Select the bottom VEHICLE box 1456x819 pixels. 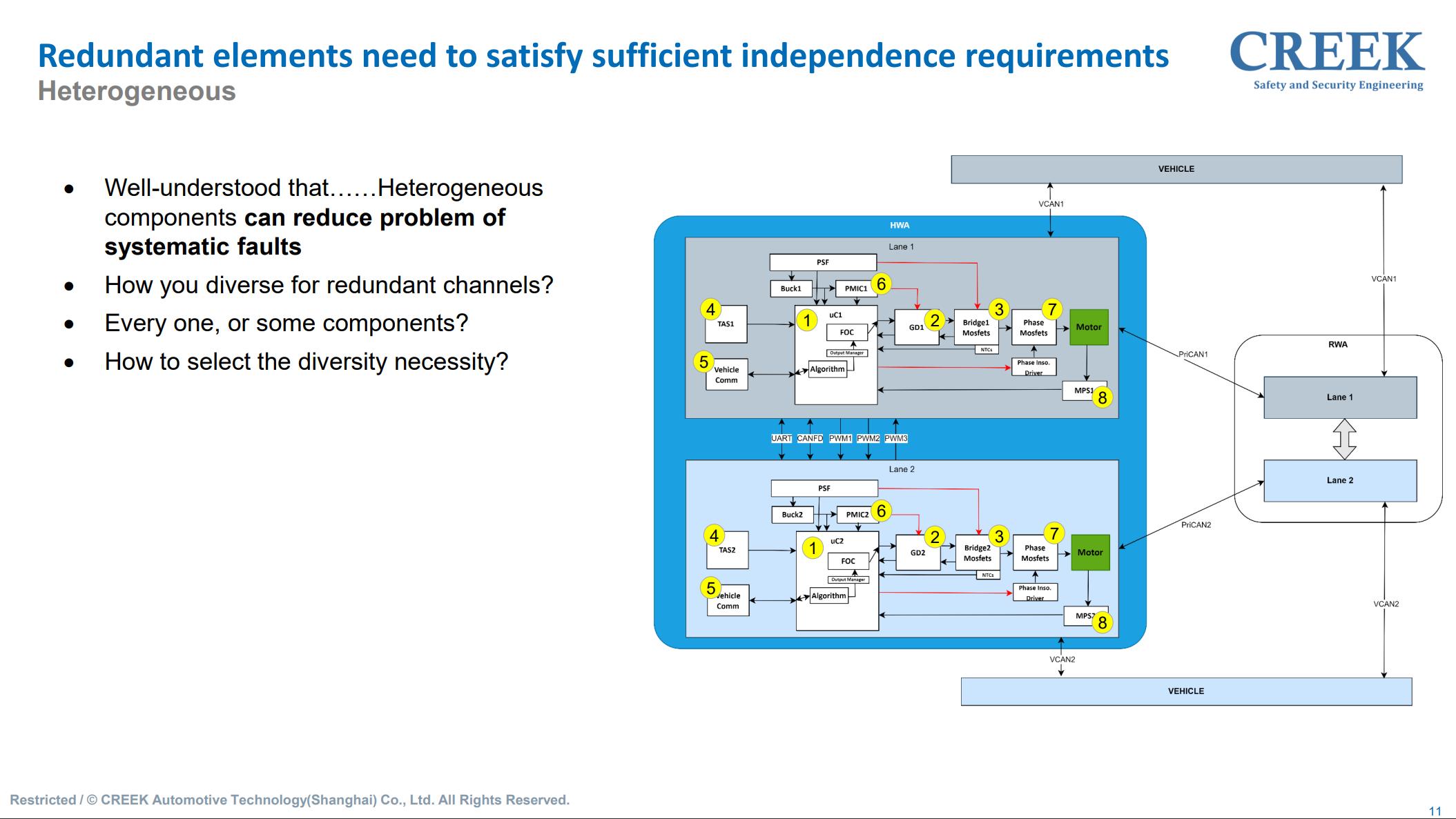tap(1185, 691)
